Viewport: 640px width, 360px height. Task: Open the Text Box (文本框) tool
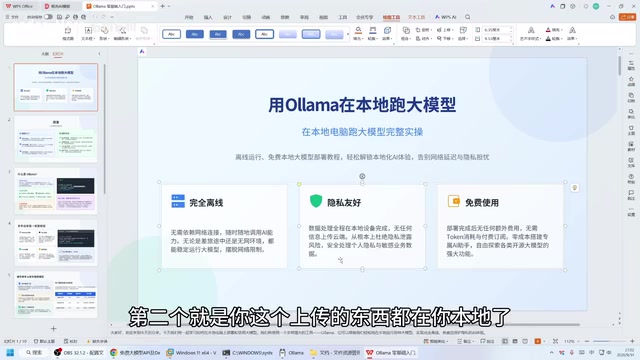88,33
